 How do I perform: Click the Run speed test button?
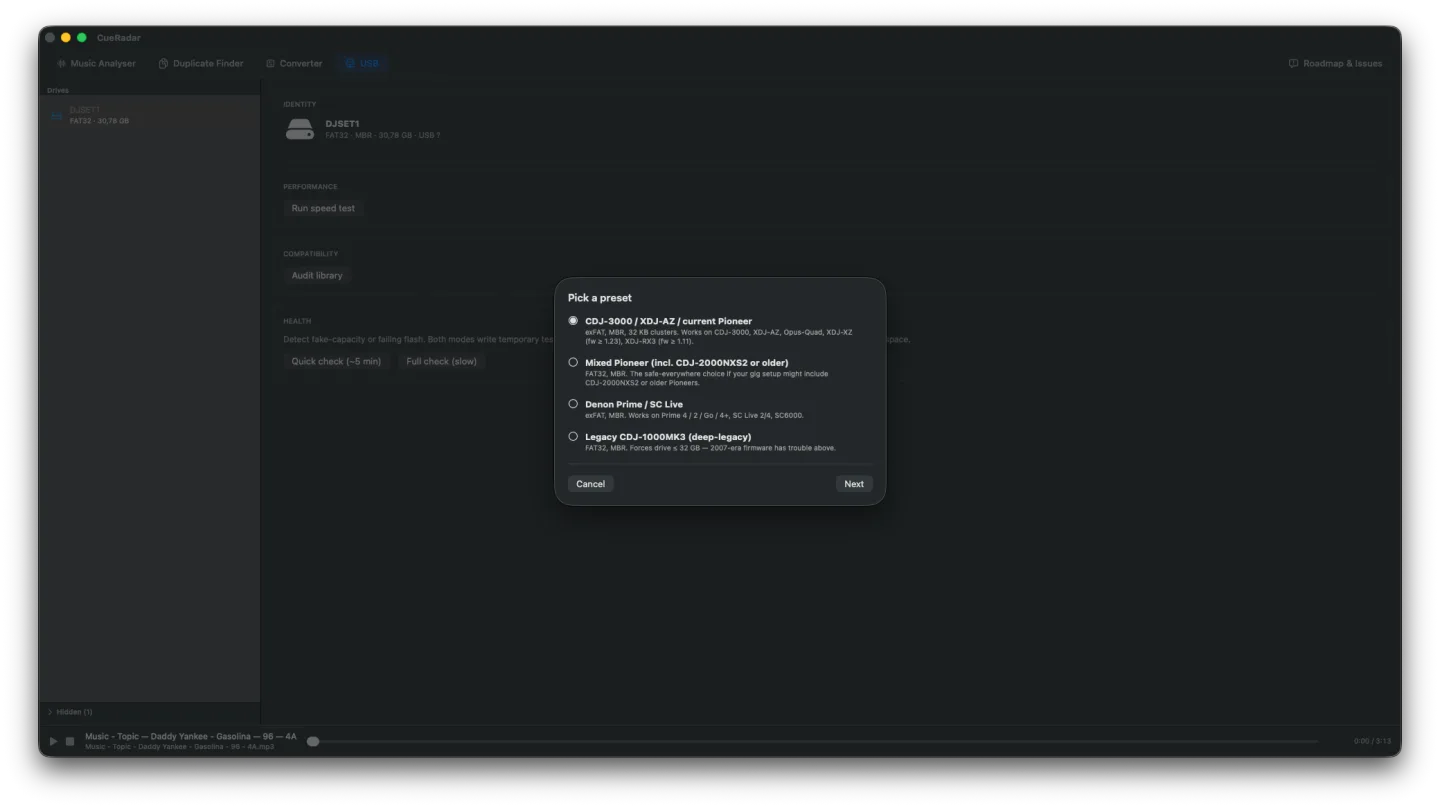[323, 208]
